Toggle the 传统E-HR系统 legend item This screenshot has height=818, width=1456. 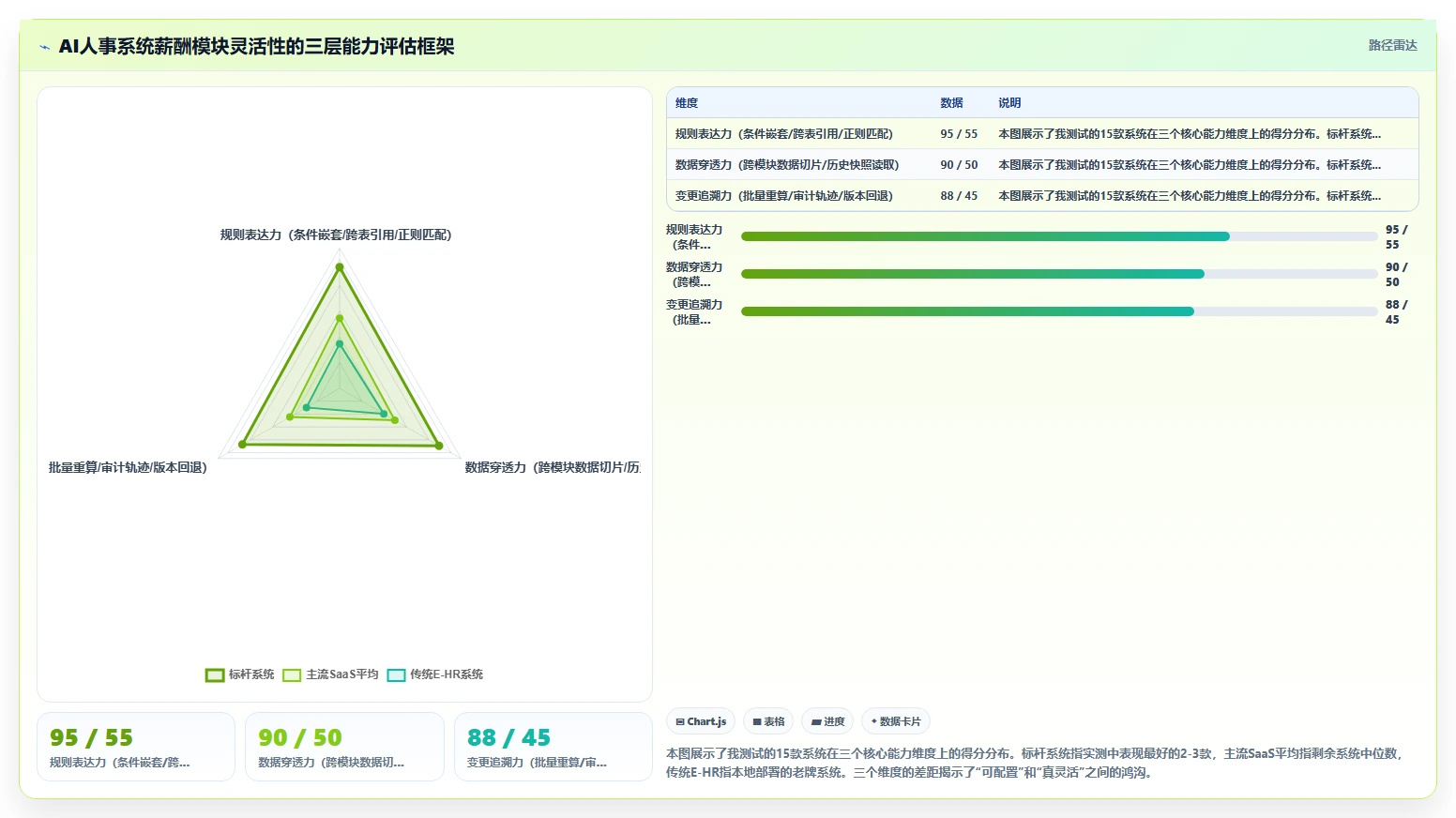click(x=435, y=674)
